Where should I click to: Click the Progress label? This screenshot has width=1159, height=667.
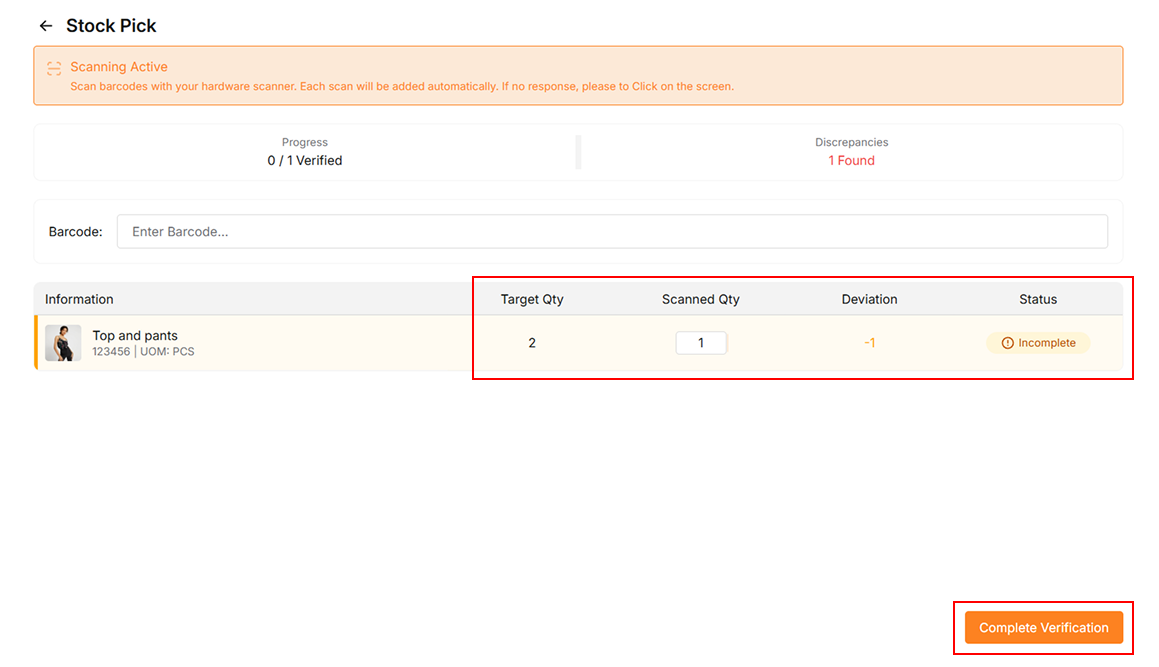(x=305, y=142)
